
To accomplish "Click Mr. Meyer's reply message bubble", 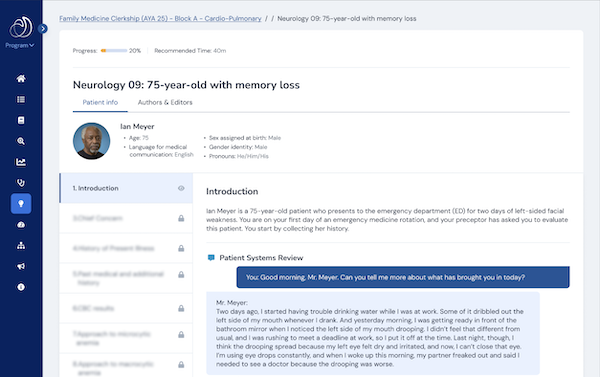I will [373, 333].
